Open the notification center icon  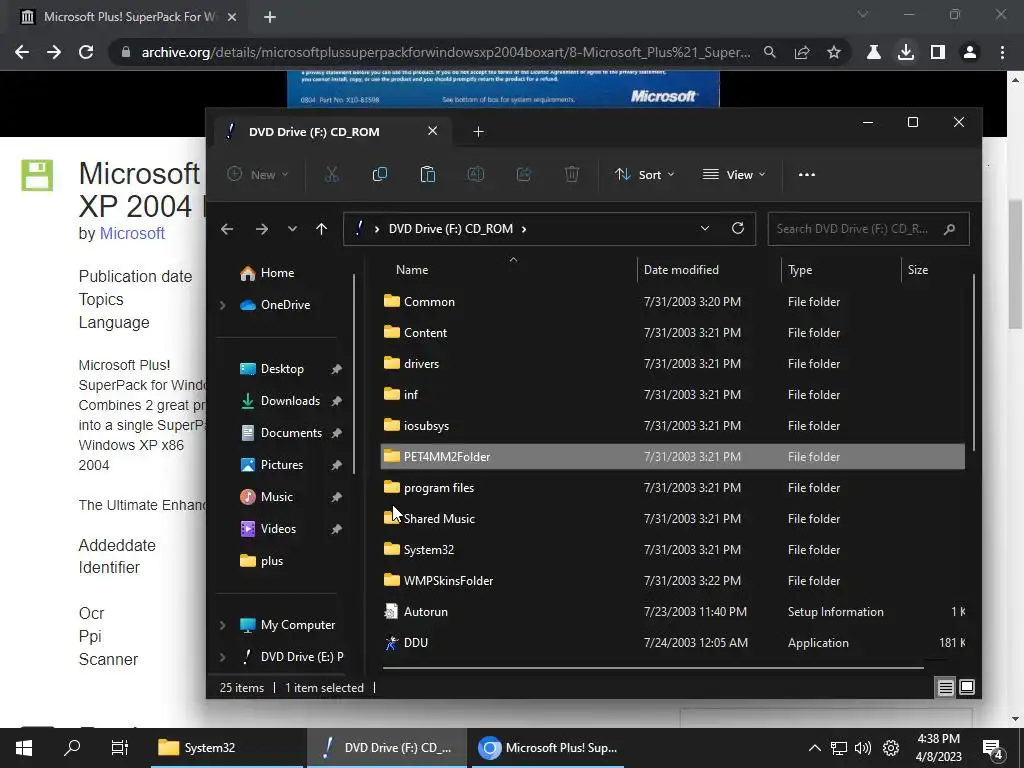993,749
